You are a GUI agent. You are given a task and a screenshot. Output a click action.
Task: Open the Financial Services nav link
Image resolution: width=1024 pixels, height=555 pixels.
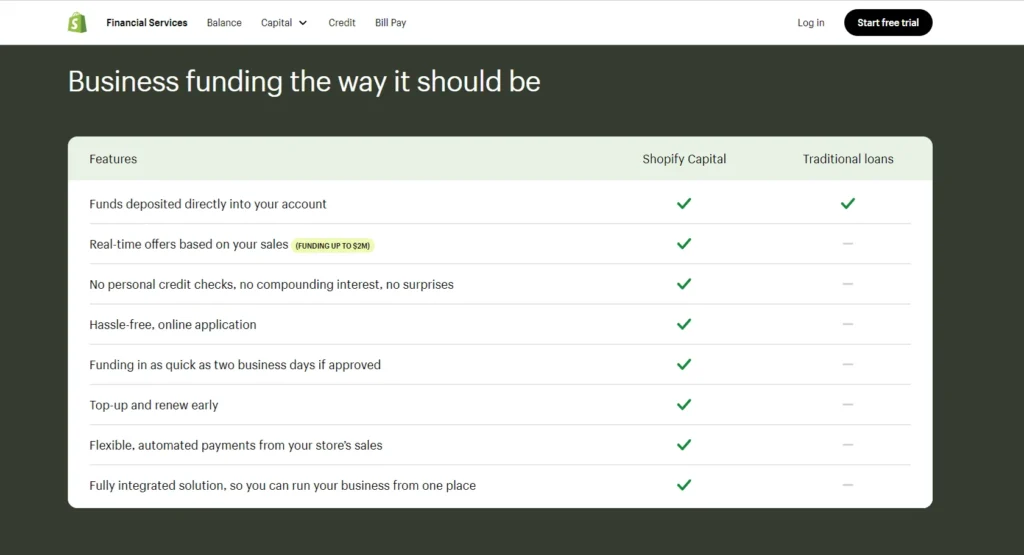pos(147,23)
